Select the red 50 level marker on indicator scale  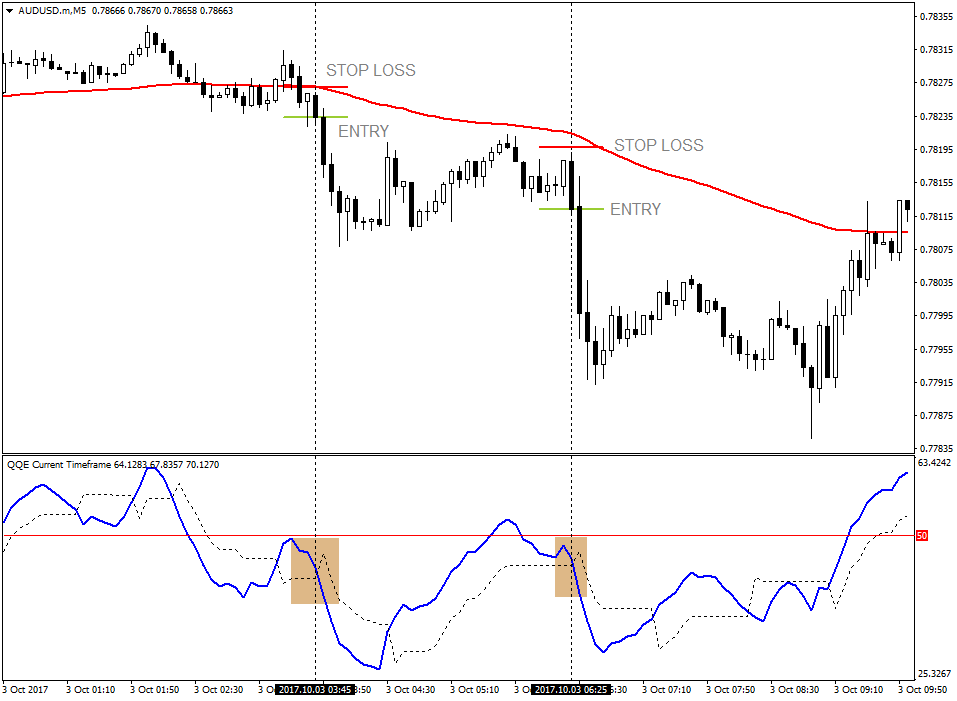click(x=920, y=537)
